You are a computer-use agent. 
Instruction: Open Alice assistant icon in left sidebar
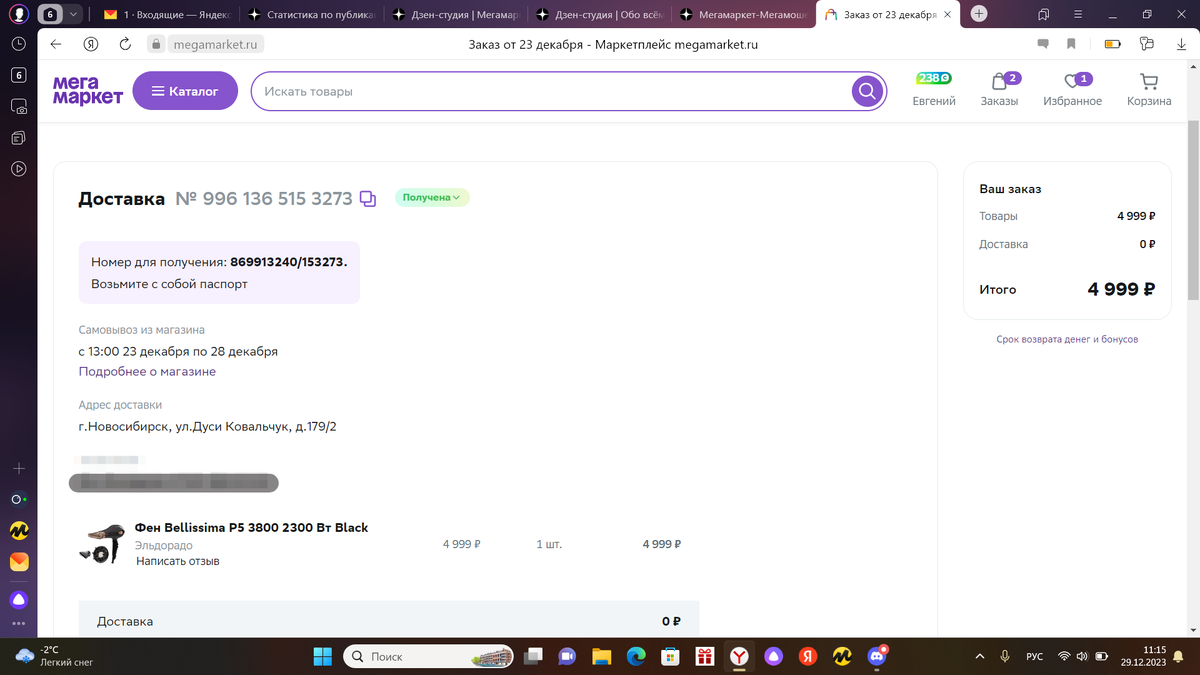pyautogui.click(x=19, y=600)
